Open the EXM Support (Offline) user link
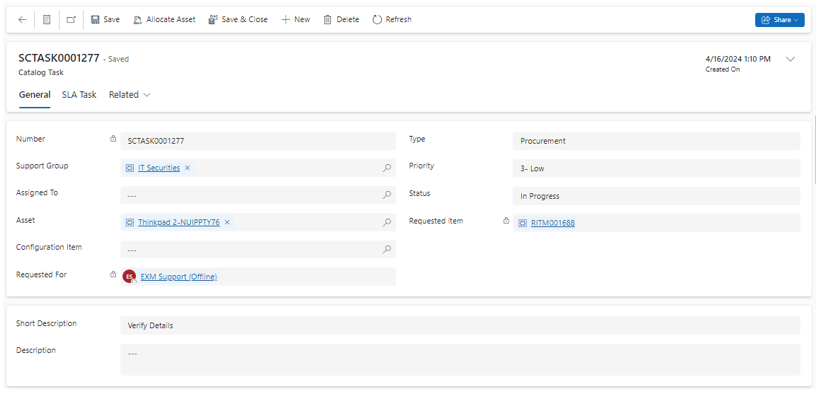The image size is (818, 396). (x=179, y=277)
